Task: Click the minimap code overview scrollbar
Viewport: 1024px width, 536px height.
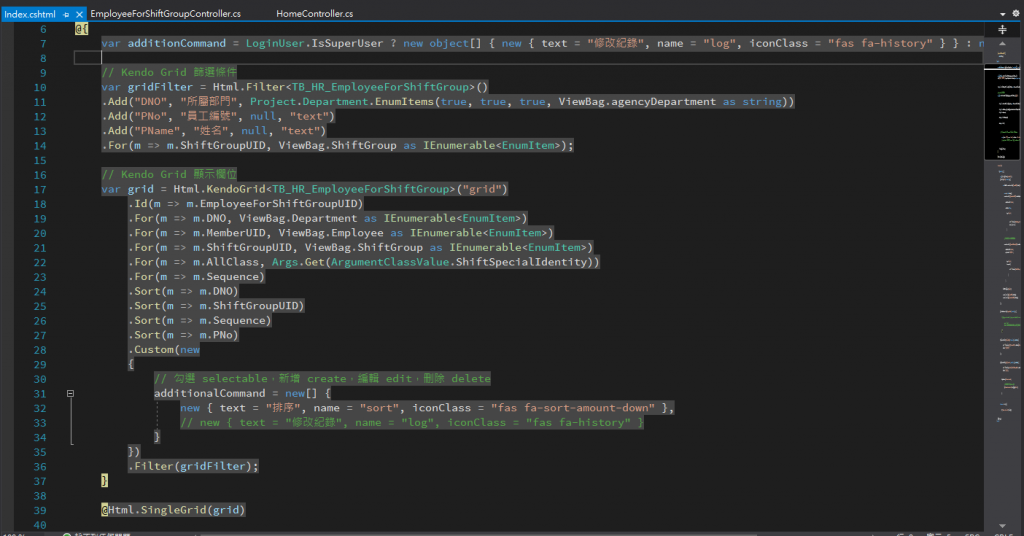Action: click(x=1002, y=111)
